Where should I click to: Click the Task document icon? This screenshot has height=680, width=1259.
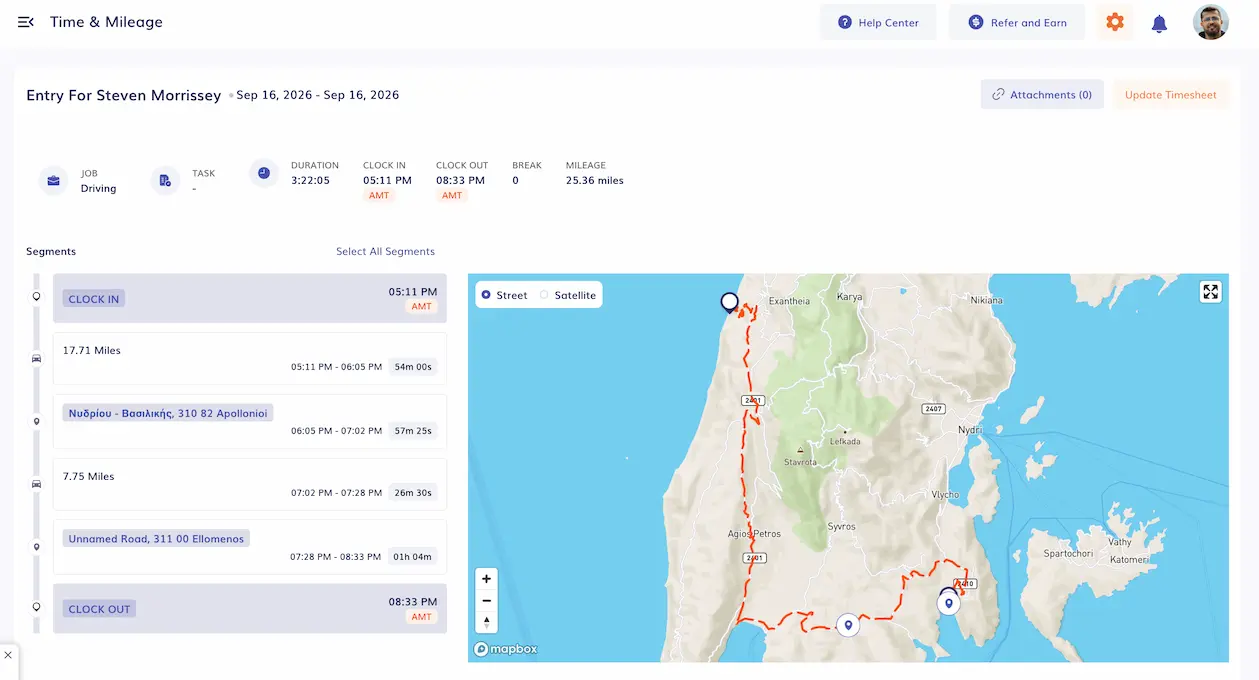point(165,180)
